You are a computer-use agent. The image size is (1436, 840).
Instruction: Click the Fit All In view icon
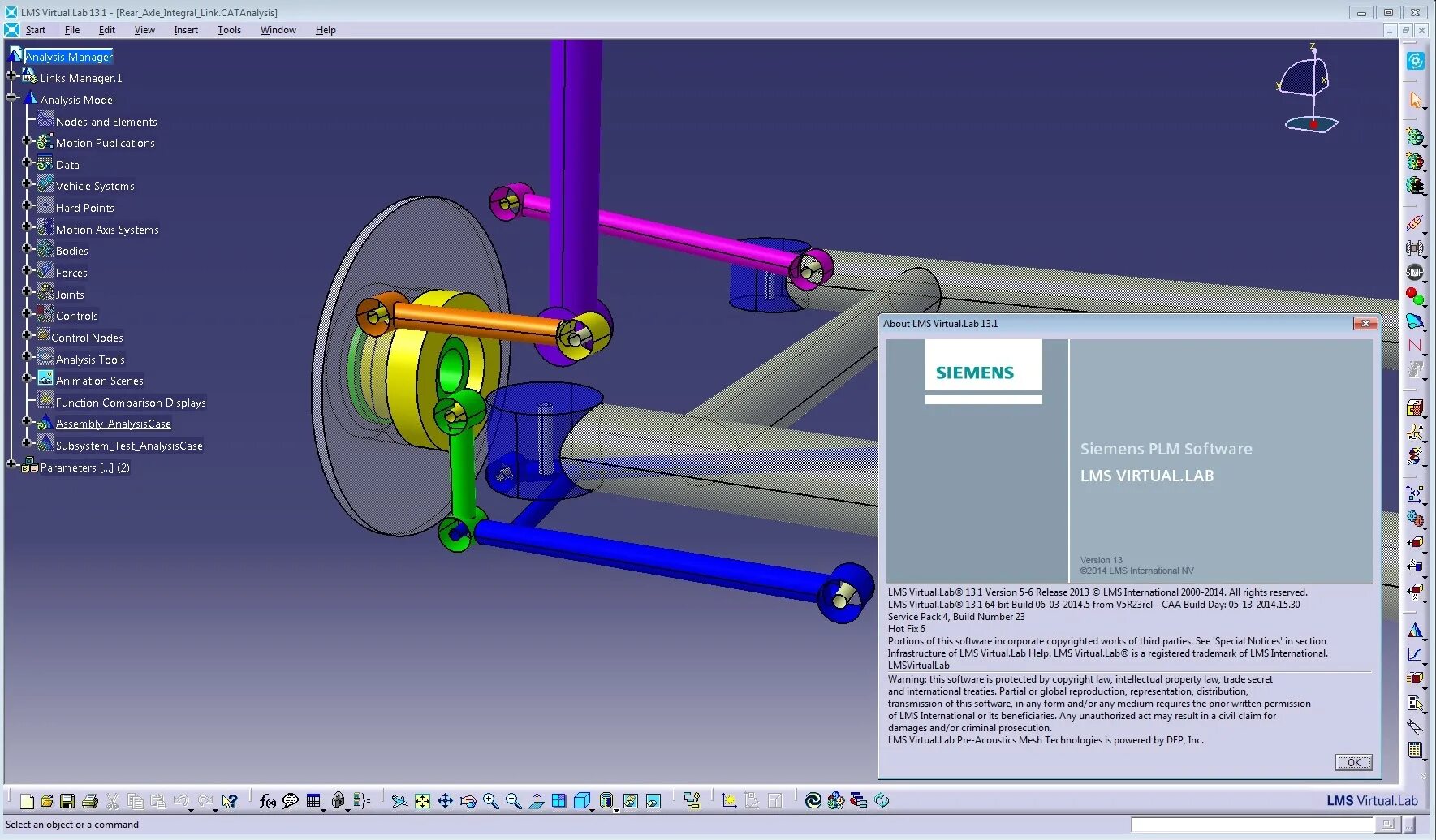coord(422,801)
